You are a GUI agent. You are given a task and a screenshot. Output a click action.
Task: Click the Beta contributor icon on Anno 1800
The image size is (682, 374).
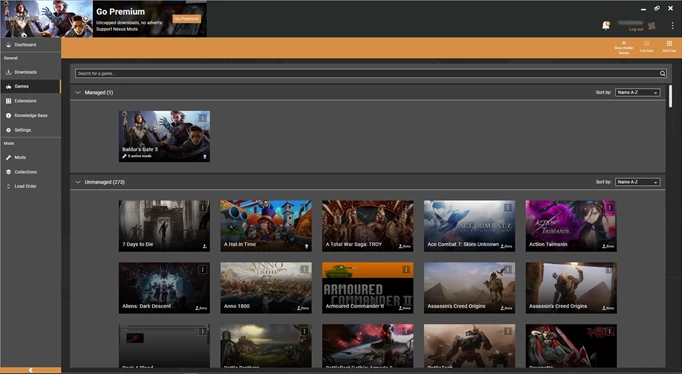point(303,308)
